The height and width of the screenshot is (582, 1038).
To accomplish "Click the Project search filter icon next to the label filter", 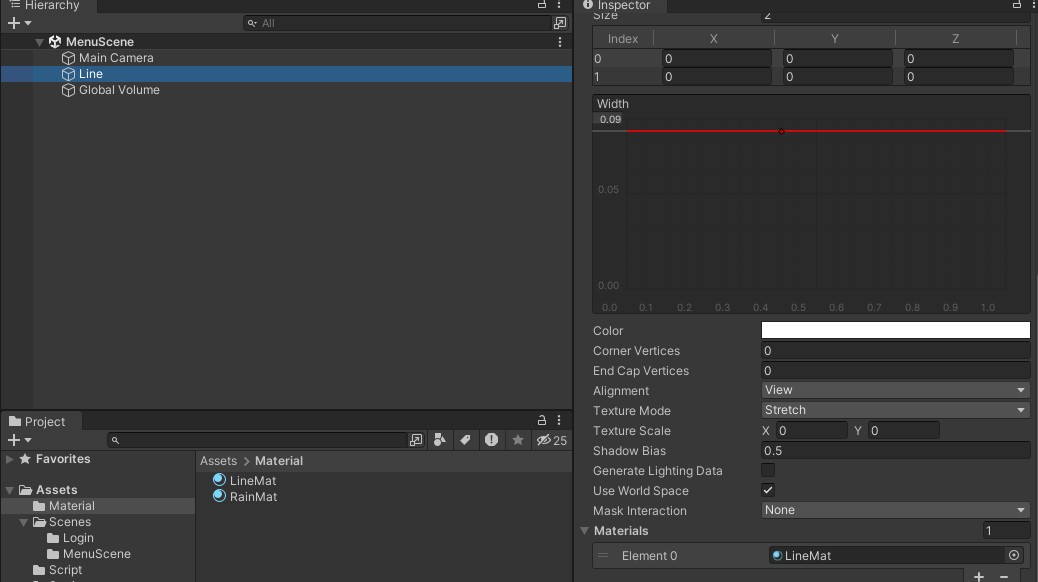I will (x=440, y=440).
